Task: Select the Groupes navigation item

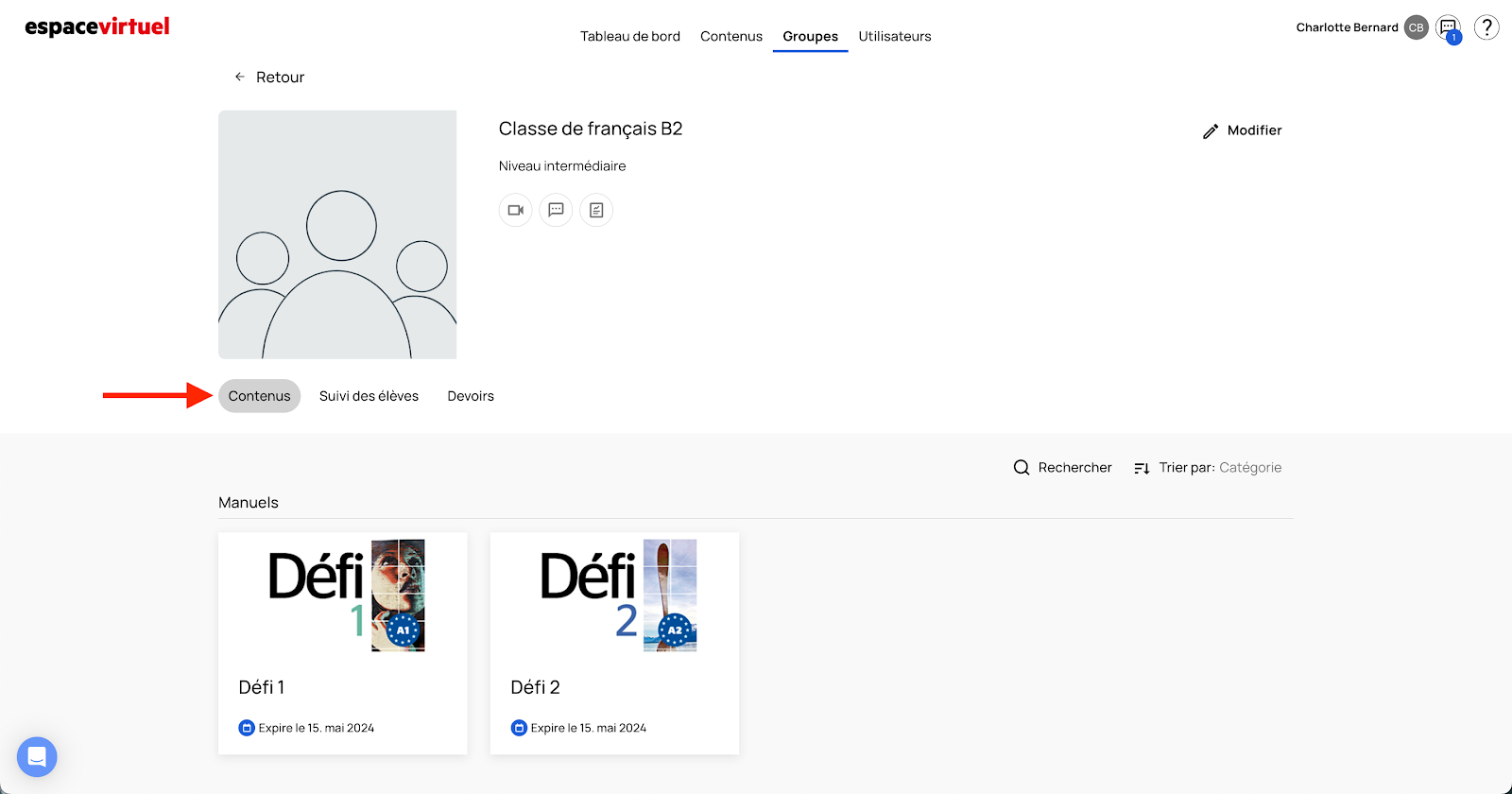Action: coord(811,36)
